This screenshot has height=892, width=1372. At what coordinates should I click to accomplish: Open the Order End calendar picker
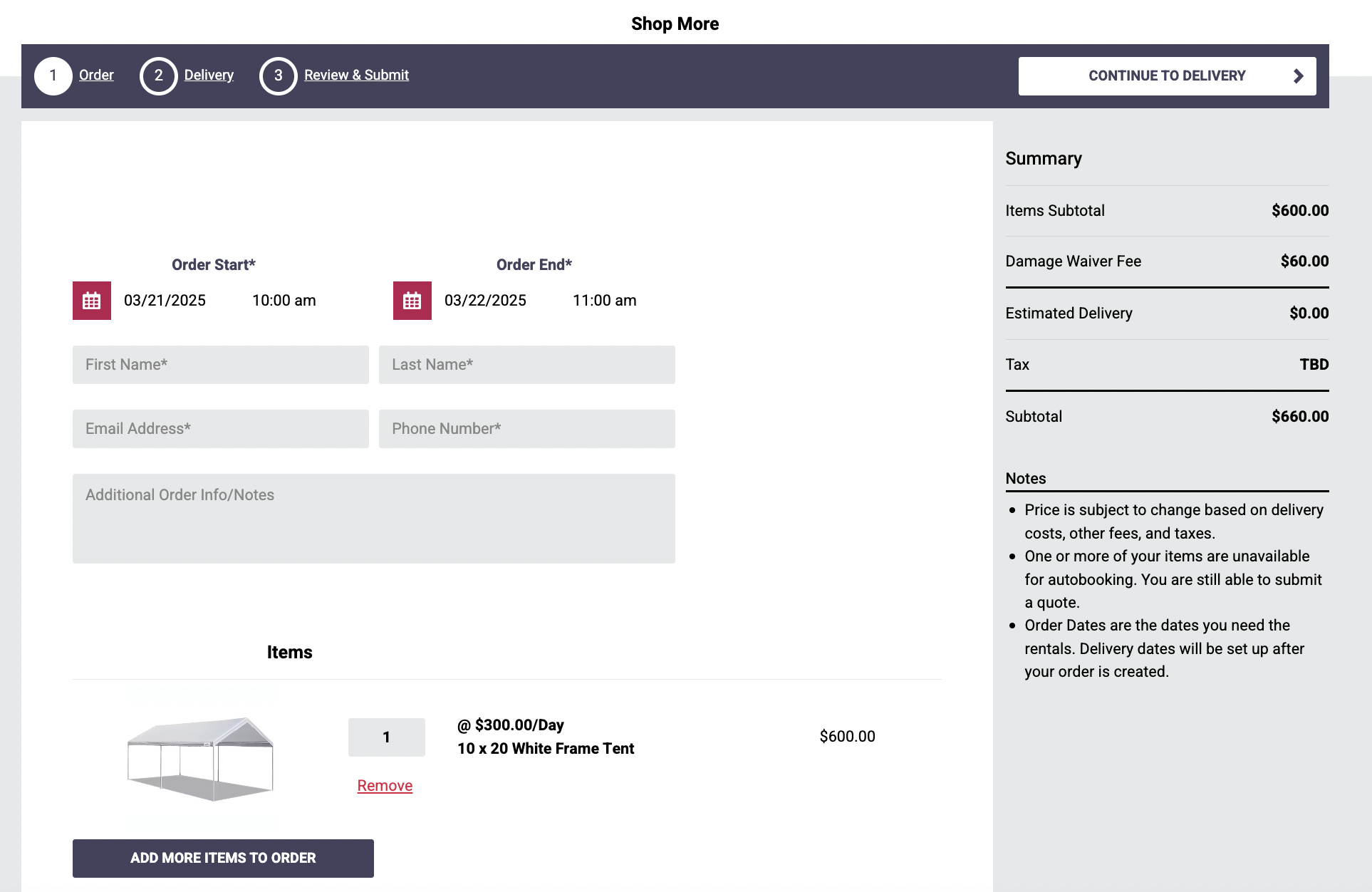pyautogui.click(x=412, y=301)
